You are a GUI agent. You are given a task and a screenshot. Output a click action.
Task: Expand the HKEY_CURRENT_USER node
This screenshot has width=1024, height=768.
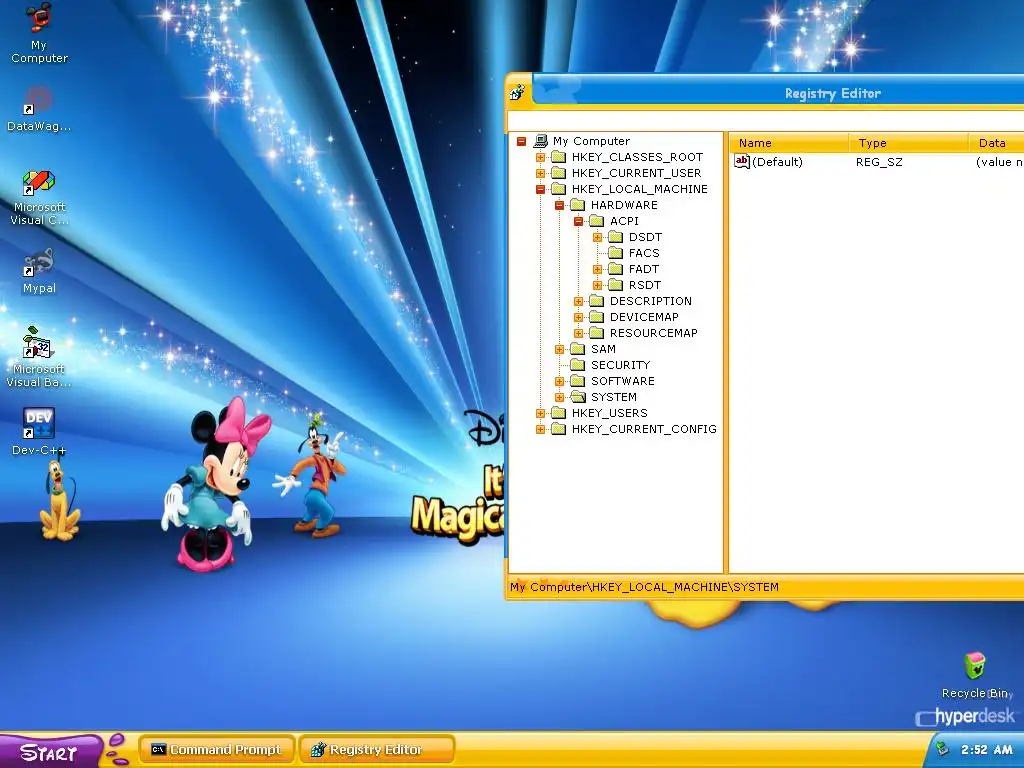[540, 173]
